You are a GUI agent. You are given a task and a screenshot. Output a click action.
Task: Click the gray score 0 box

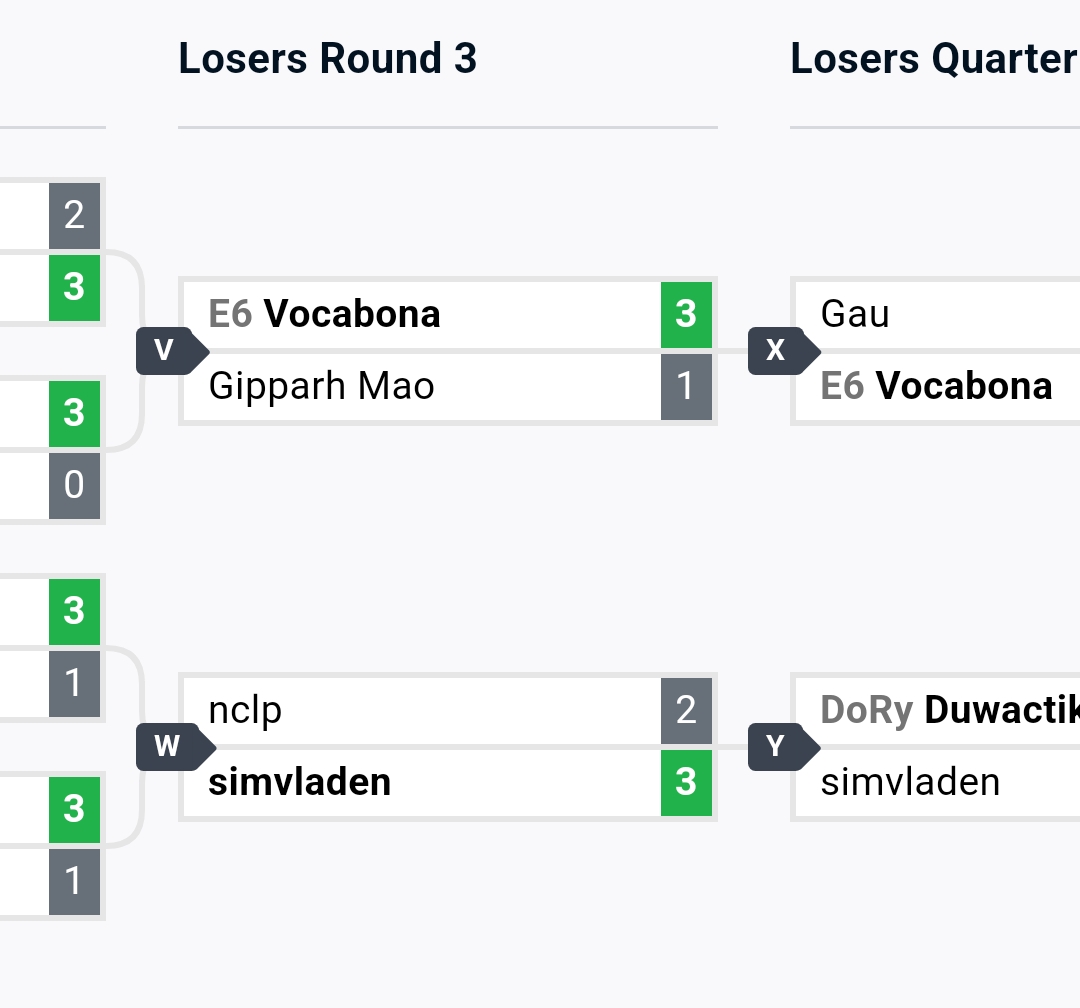pos(74,486)
